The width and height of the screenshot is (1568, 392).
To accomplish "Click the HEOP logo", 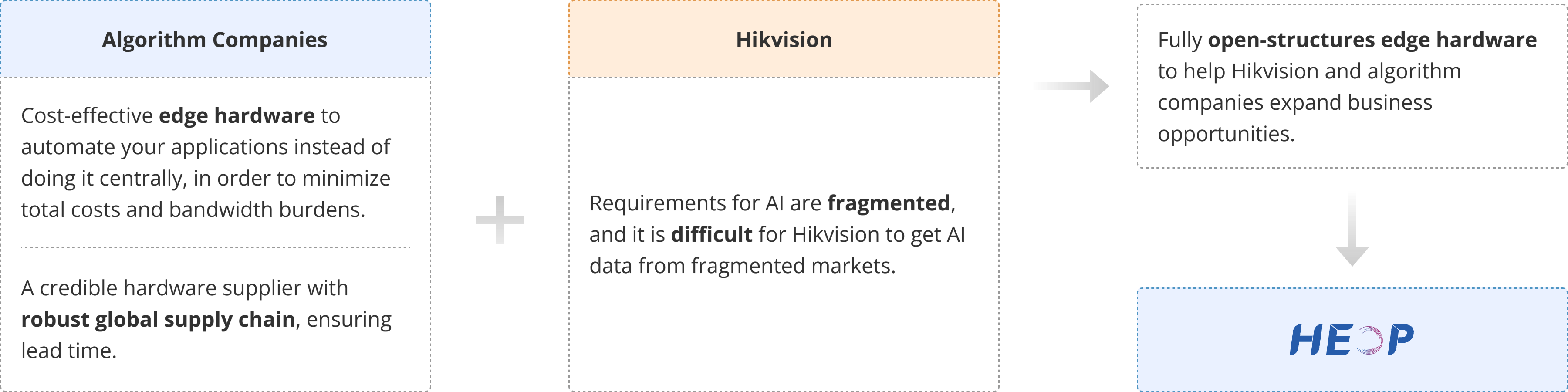I will click(x=1351, y=340).
